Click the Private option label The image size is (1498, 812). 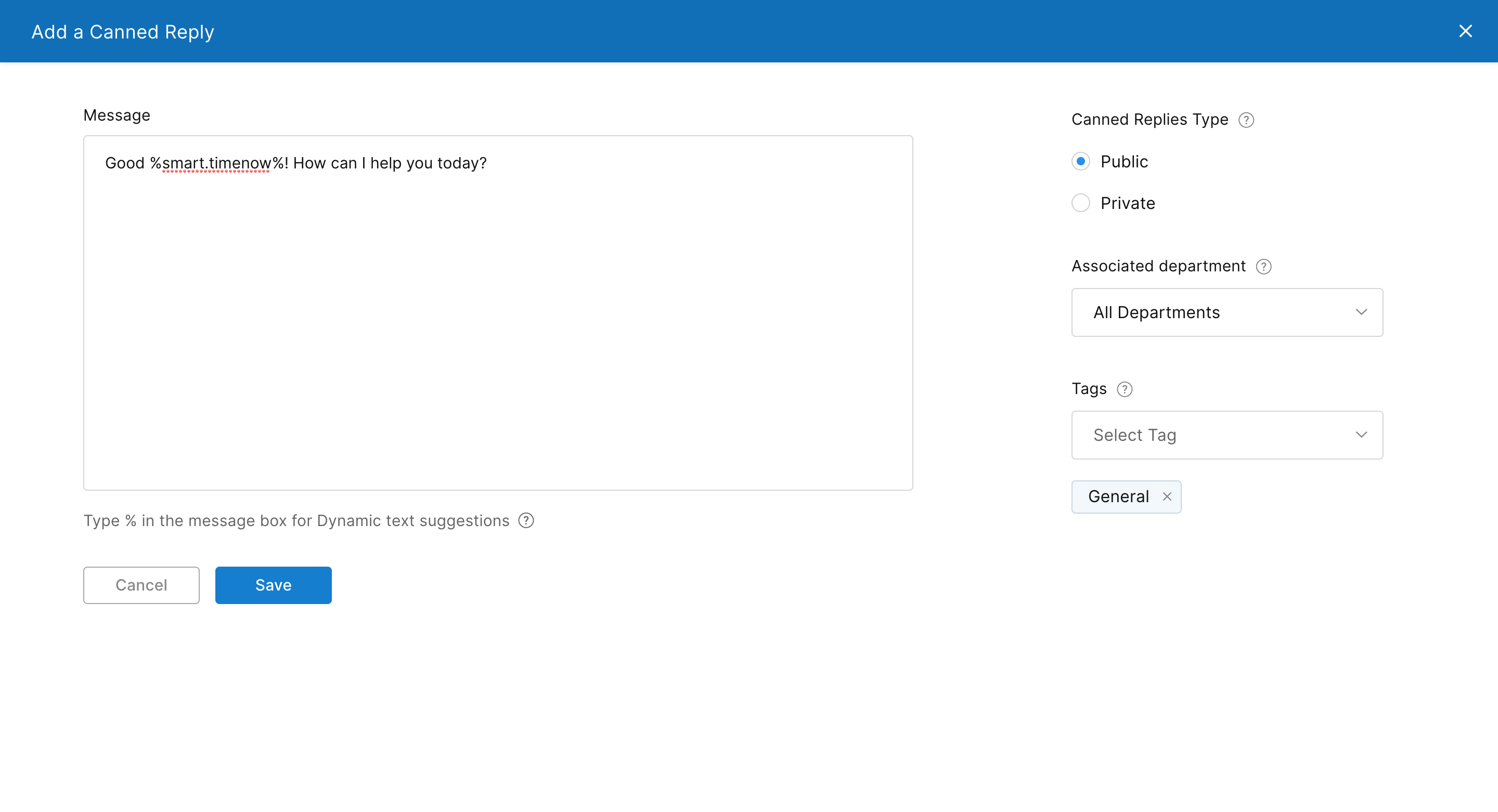[1127, 203]
